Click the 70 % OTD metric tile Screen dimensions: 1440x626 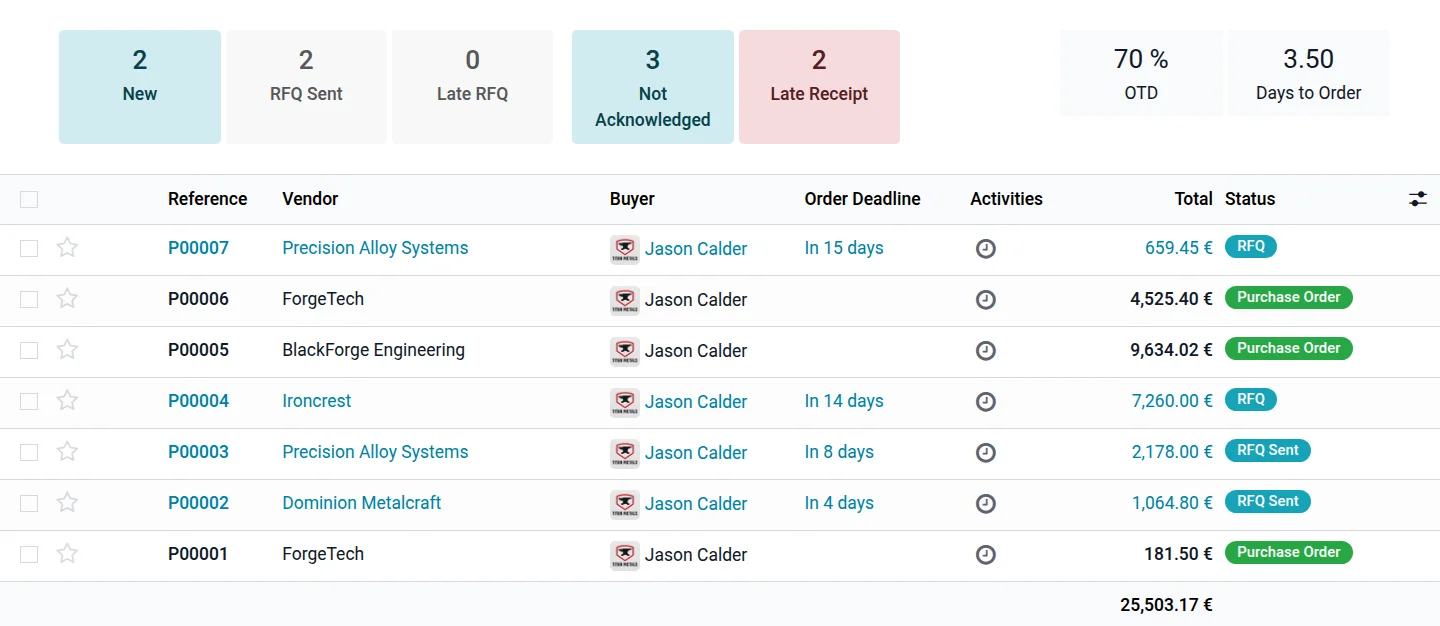point(1141,73)
